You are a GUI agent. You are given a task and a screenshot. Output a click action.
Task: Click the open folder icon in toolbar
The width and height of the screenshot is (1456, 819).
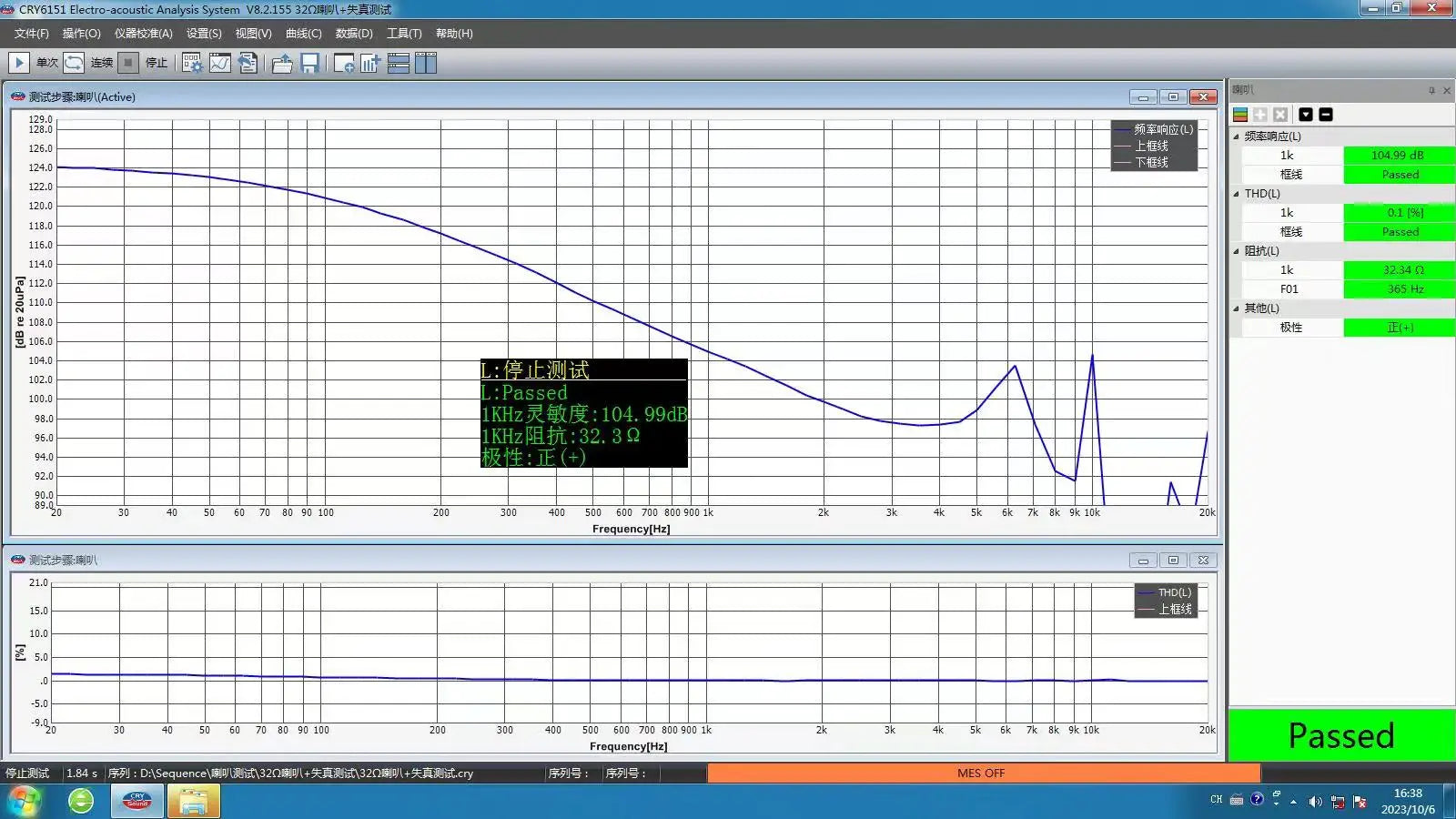(x=282, y=63)
